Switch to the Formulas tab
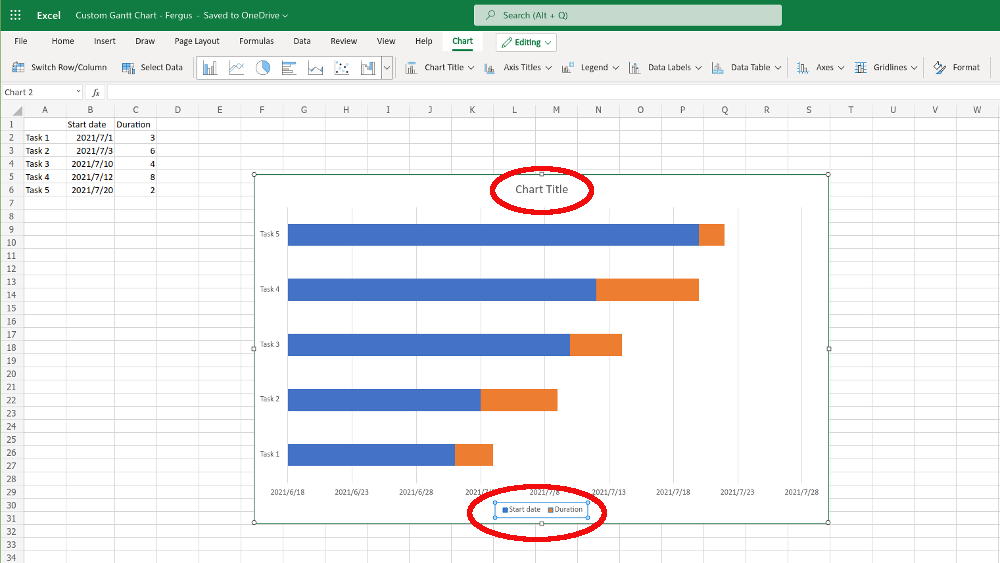 [256, 41]
